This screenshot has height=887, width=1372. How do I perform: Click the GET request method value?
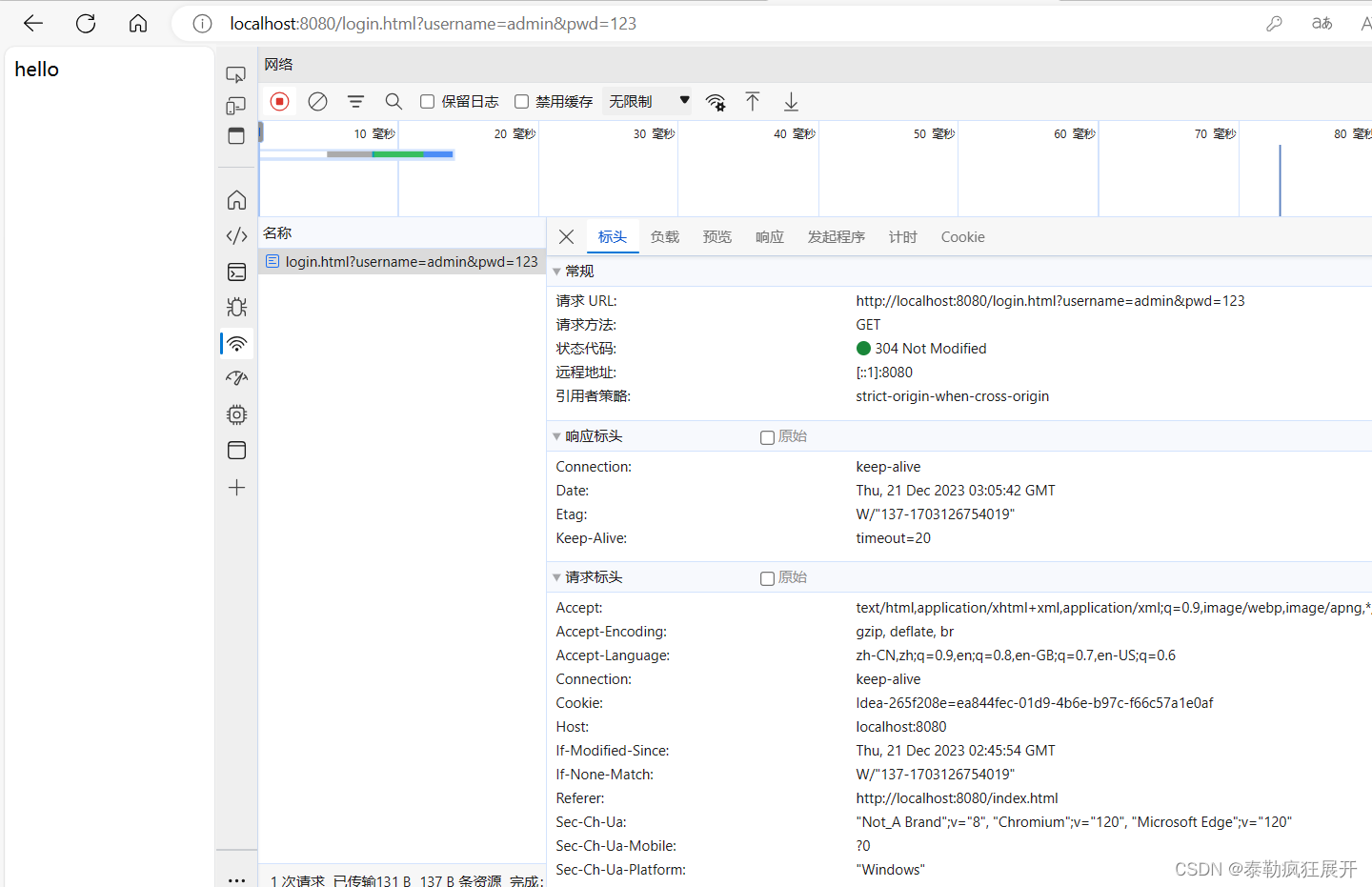[x=868, y=325]
